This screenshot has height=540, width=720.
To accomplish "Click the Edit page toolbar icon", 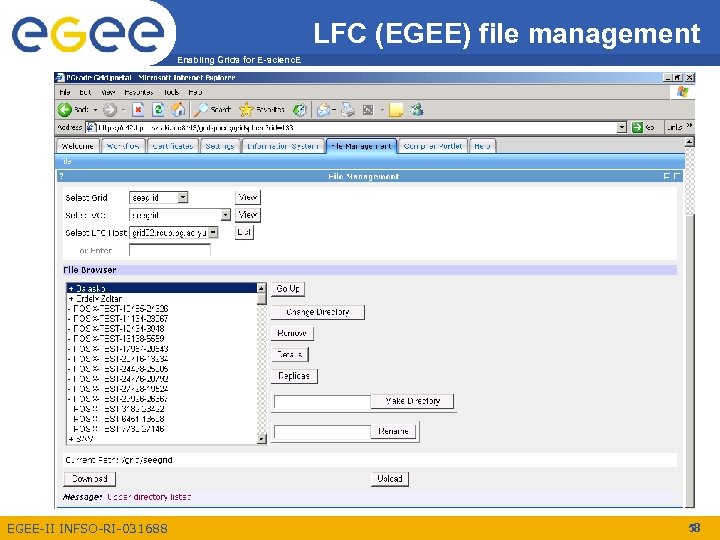I will pos(368,110).
